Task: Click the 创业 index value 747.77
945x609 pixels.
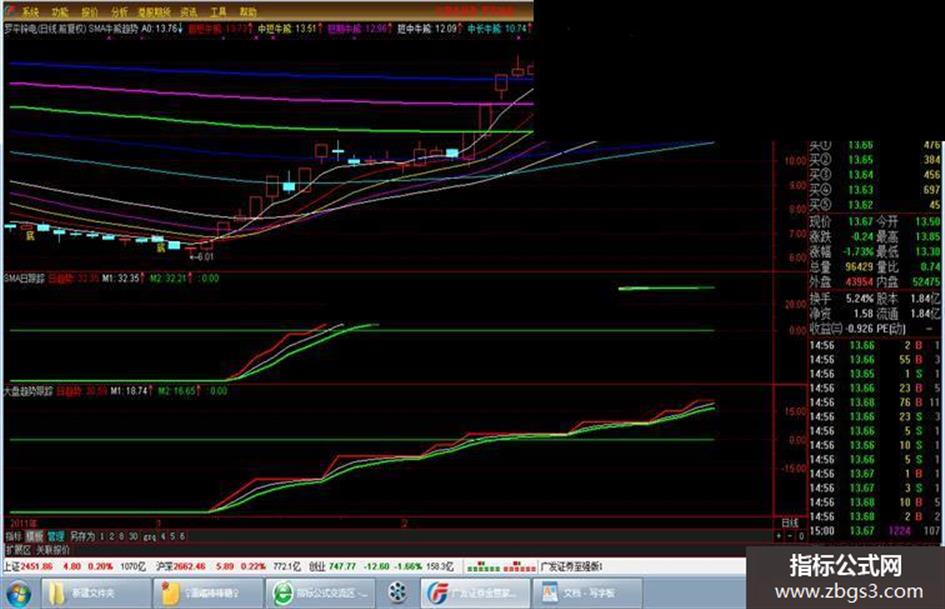Action: click(x=342, y=567)
